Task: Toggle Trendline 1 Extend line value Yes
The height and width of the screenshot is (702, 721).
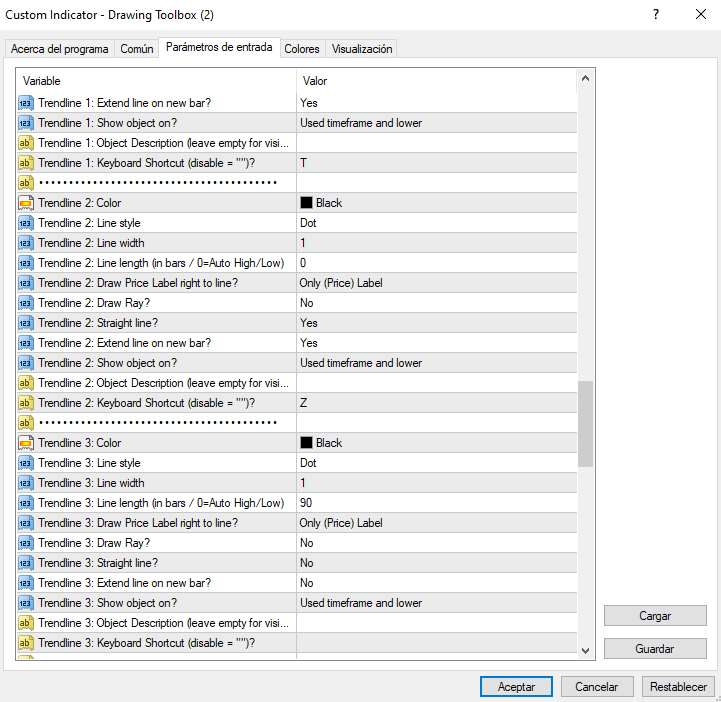Action: (436, 103)
